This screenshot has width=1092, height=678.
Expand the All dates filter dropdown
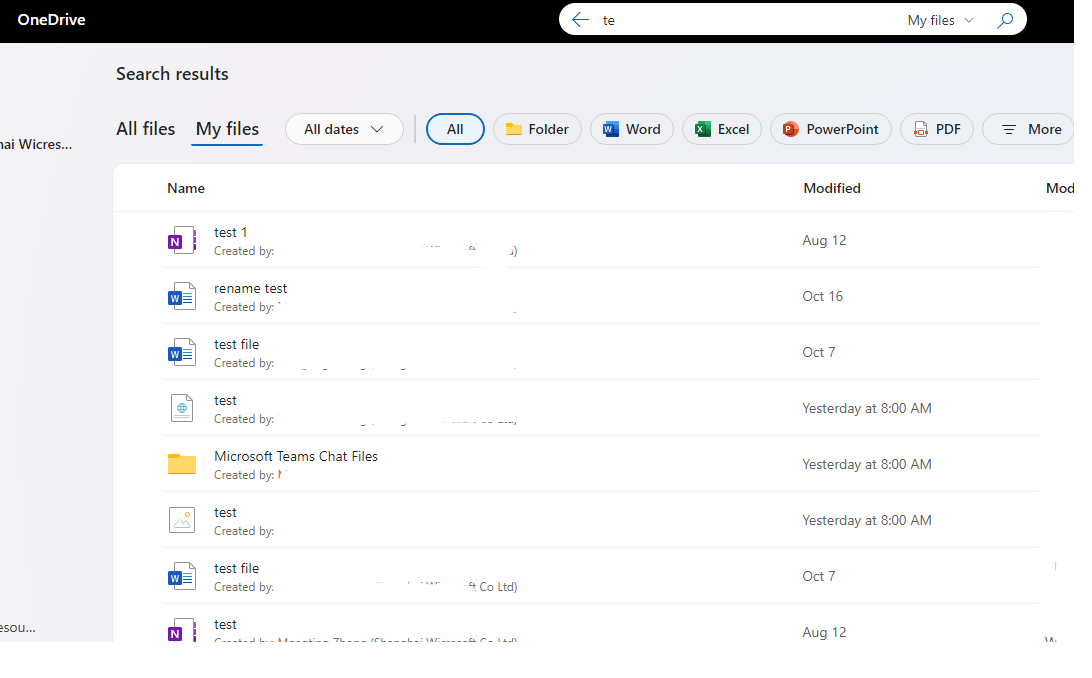pyautogui.click(x=344, y=129)
